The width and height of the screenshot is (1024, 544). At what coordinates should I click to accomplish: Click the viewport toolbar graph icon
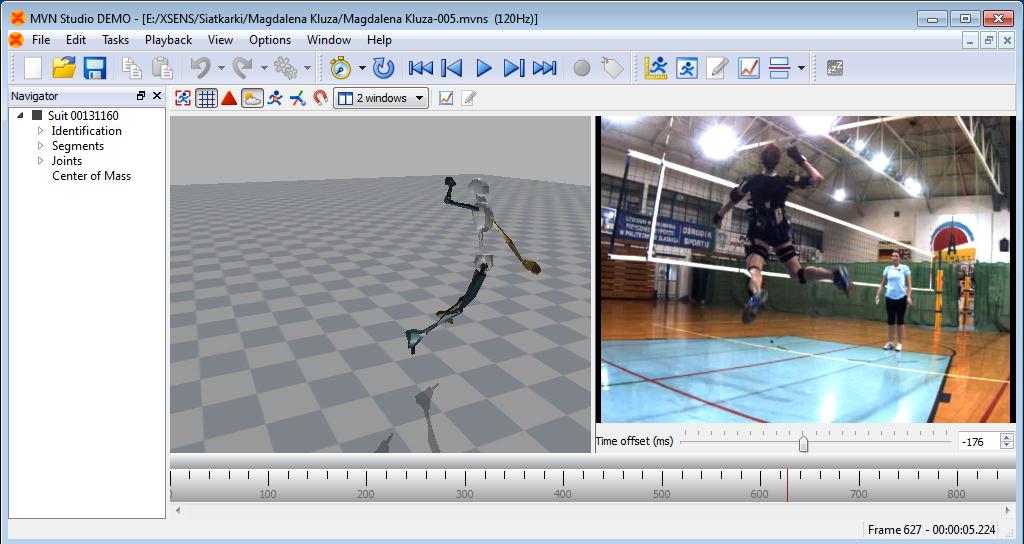coord(446,98)
